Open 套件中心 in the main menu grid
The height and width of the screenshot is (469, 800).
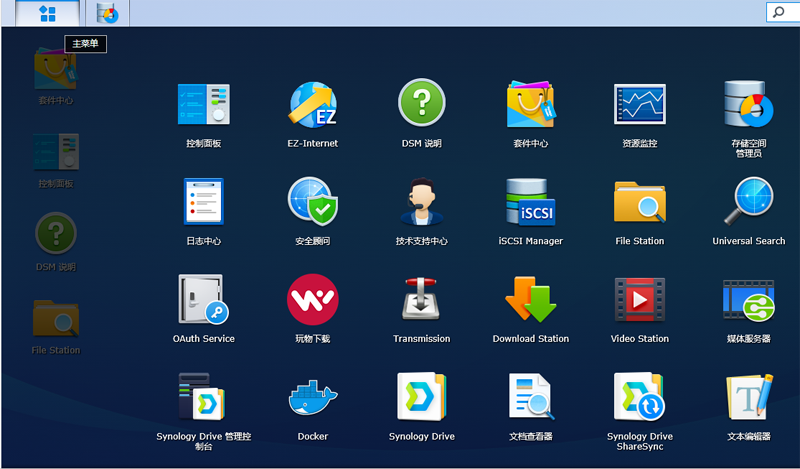(531, 104)
